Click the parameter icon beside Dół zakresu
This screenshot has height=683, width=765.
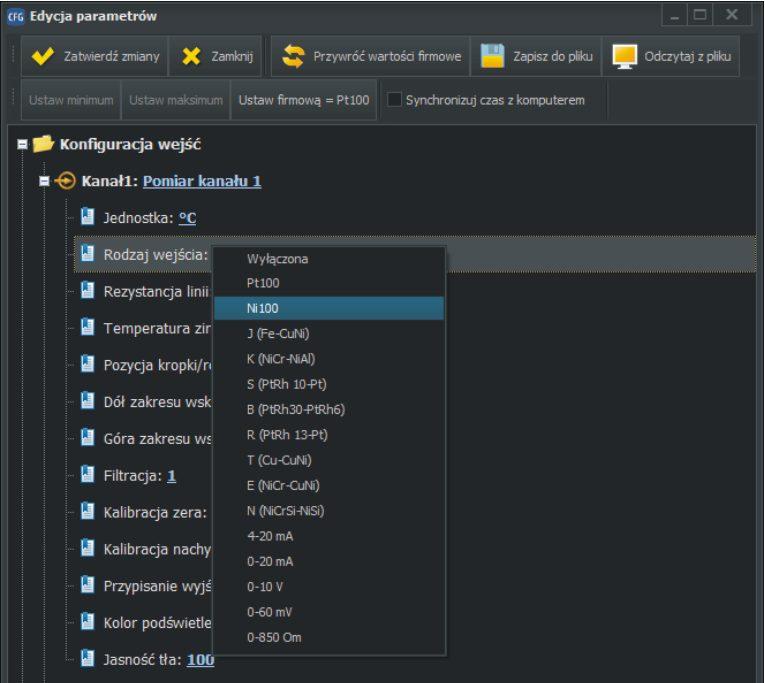point(87,401)
